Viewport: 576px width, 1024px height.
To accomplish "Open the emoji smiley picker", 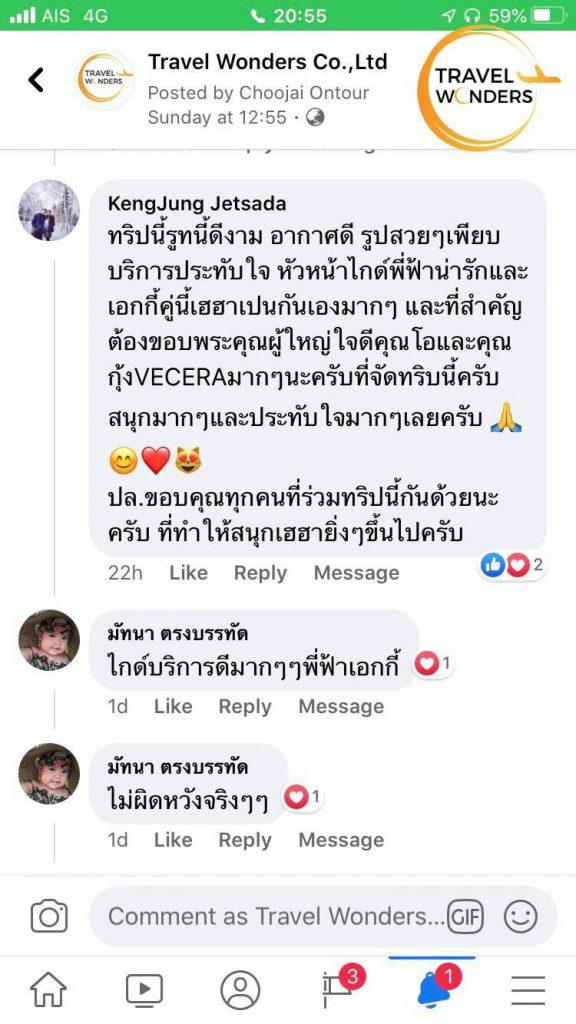I will coord(521,916).
